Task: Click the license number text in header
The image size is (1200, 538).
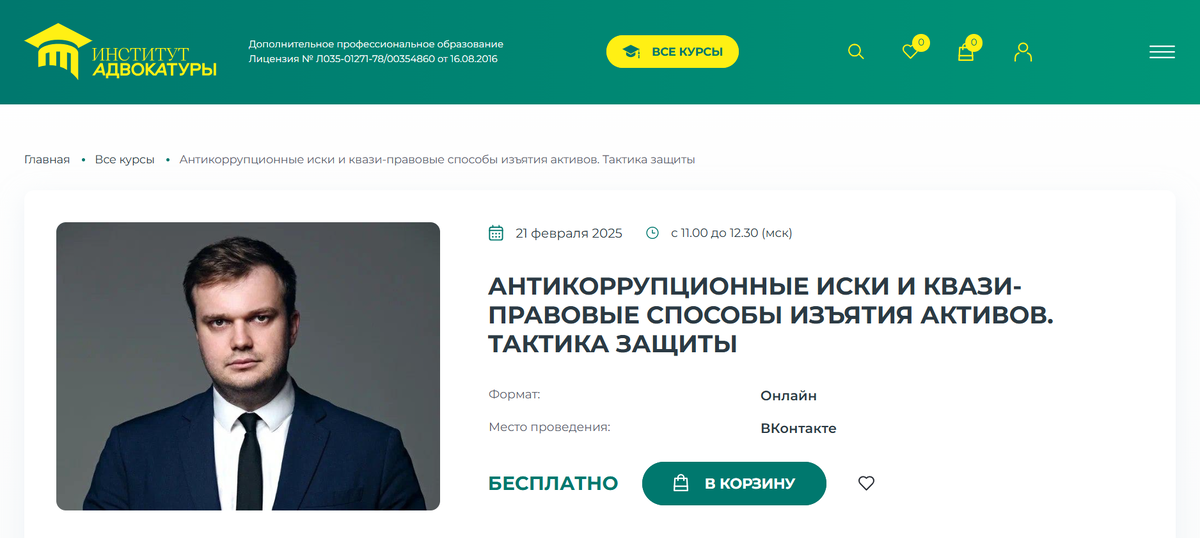Action: click(x=373, y=59)
